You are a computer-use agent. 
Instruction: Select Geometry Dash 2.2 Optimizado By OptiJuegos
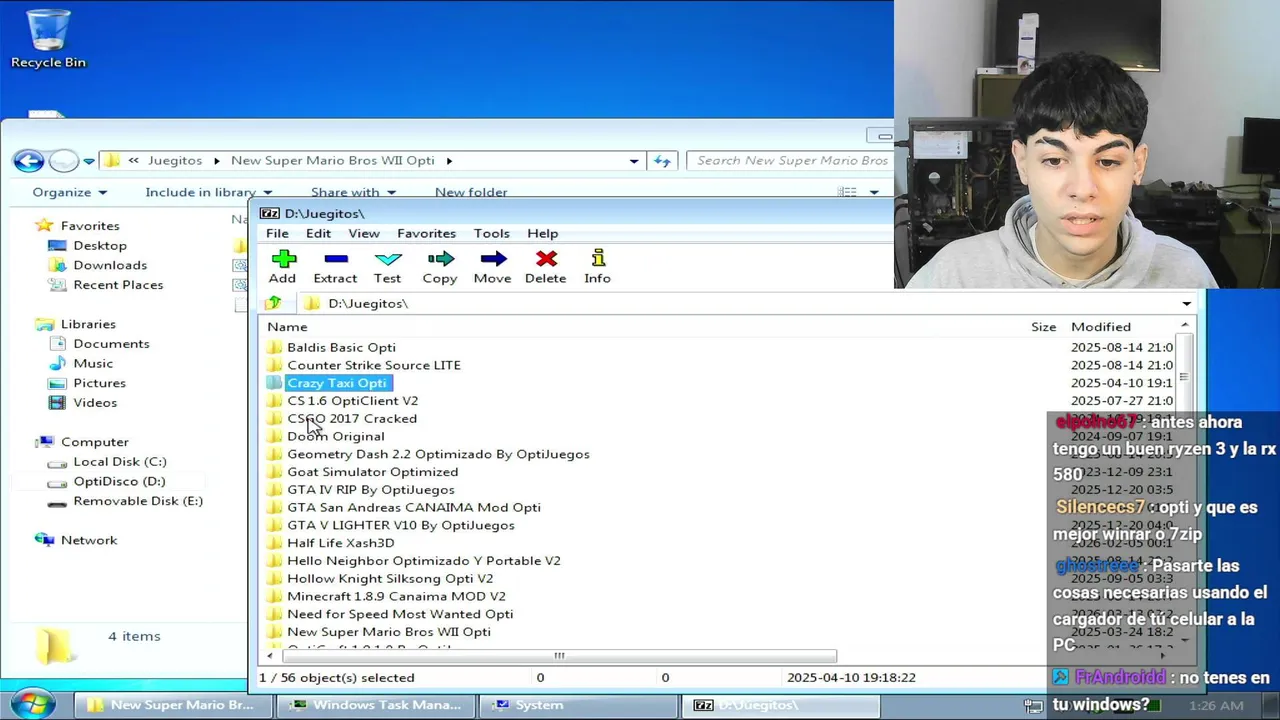438,454
